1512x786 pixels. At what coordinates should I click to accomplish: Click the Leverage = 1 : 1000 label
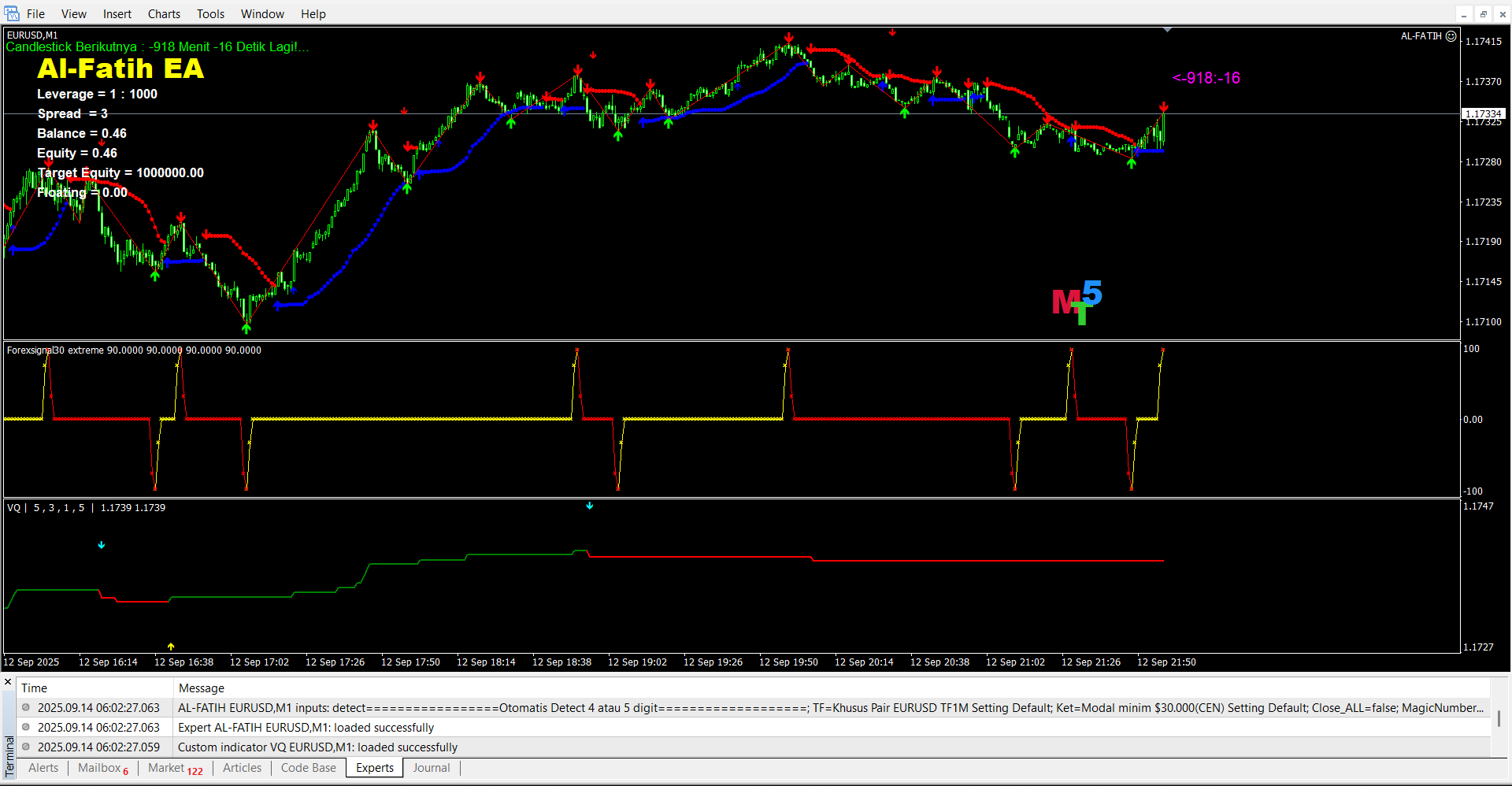point(97,94)
